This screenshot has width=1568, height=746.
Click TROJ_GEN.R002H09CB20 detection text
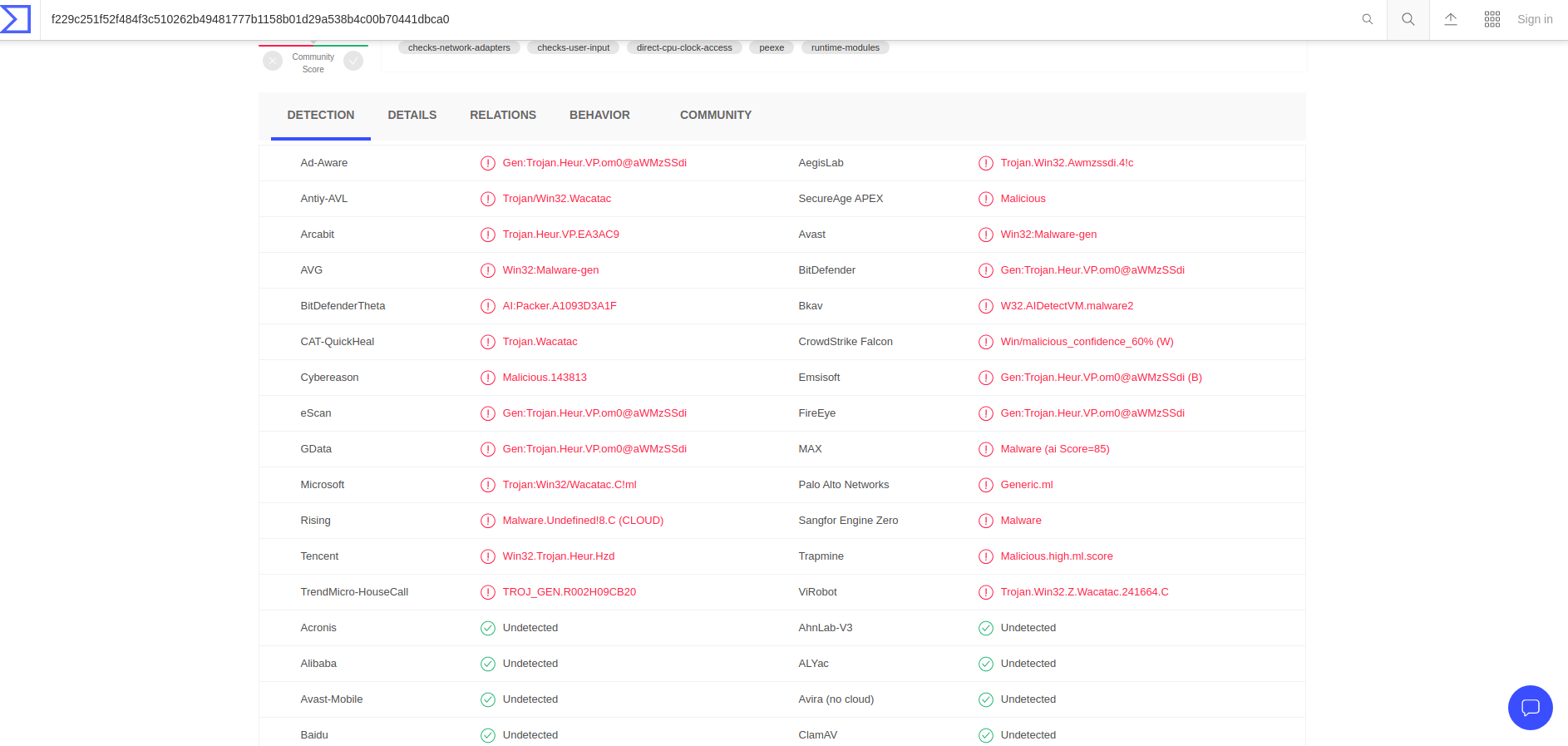click(x=570, y=592)
